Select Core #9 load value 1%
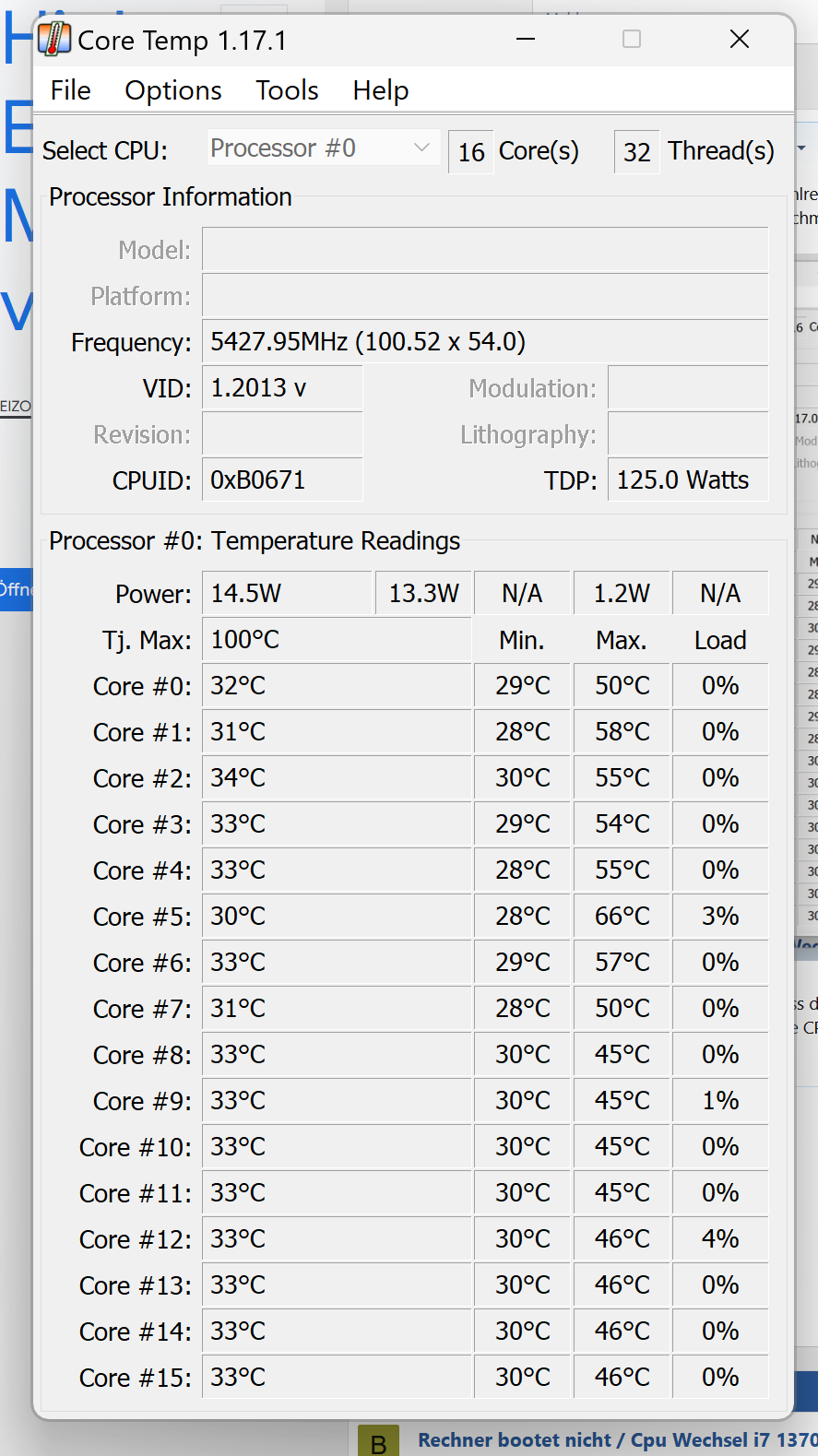Screen dimensions: 818x1456 coord(720,1101)
